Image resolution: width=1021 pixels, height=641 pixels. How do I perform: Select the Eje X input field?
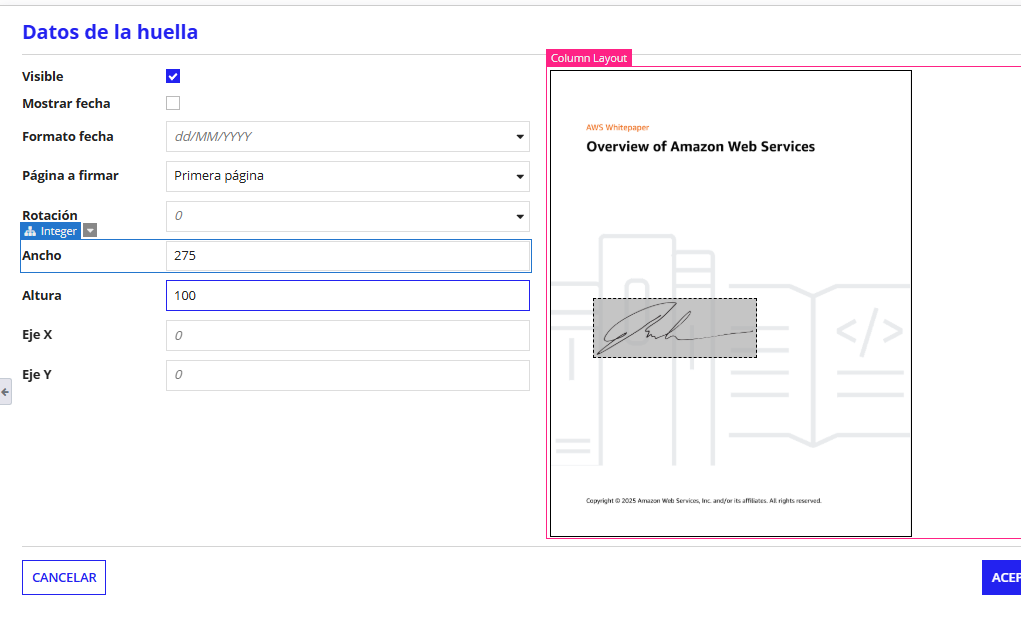[x=347, y=335]
